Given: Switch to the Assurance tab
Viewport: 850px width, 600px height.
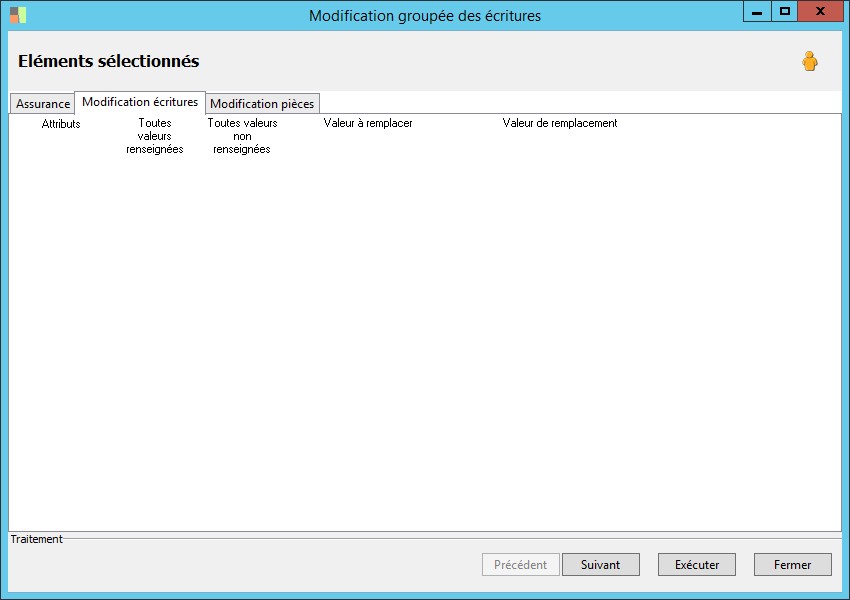Looking at the screenshot, I should (x=42, y=104).
